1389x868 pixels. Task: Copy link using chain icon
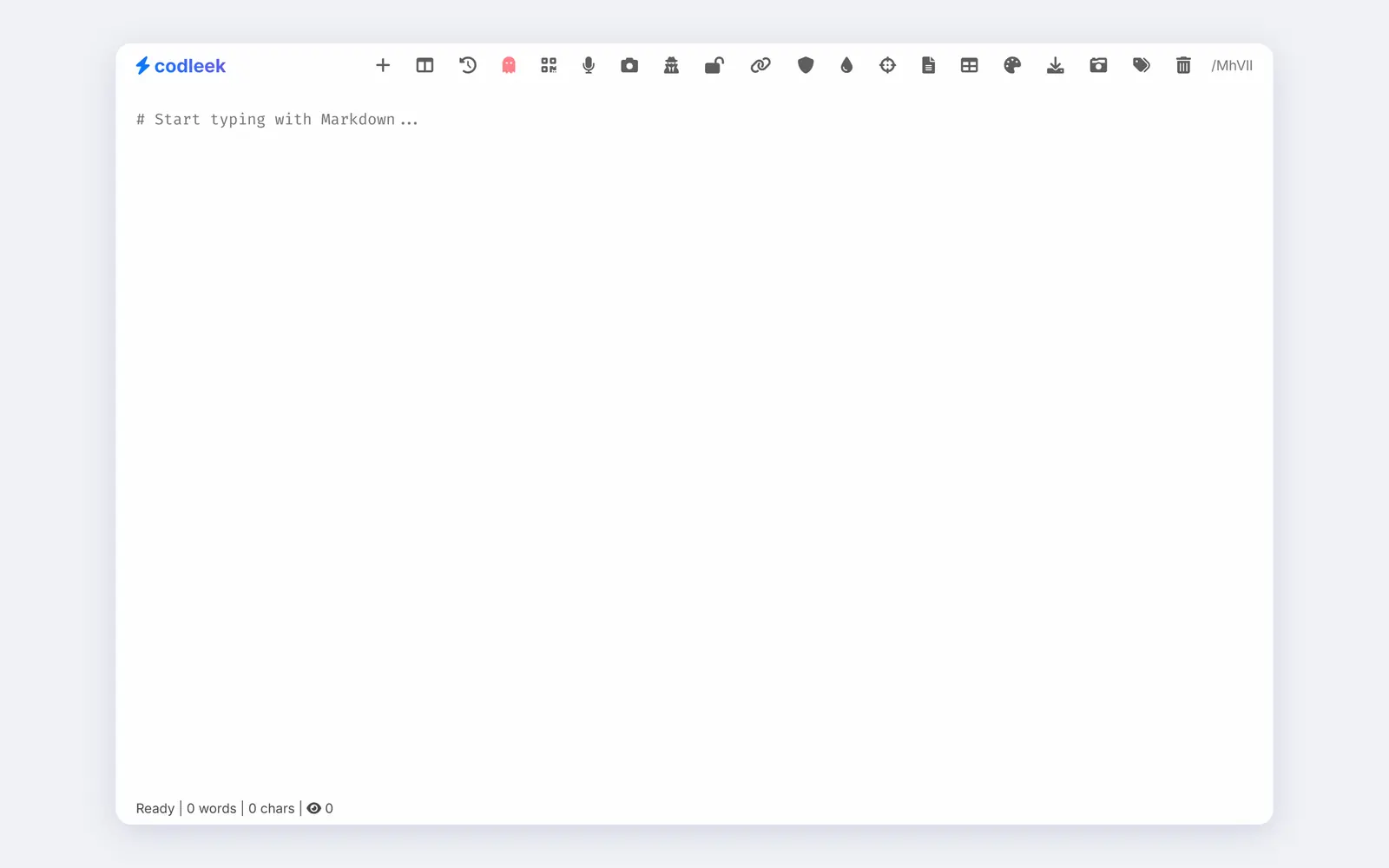click(760, 65)
